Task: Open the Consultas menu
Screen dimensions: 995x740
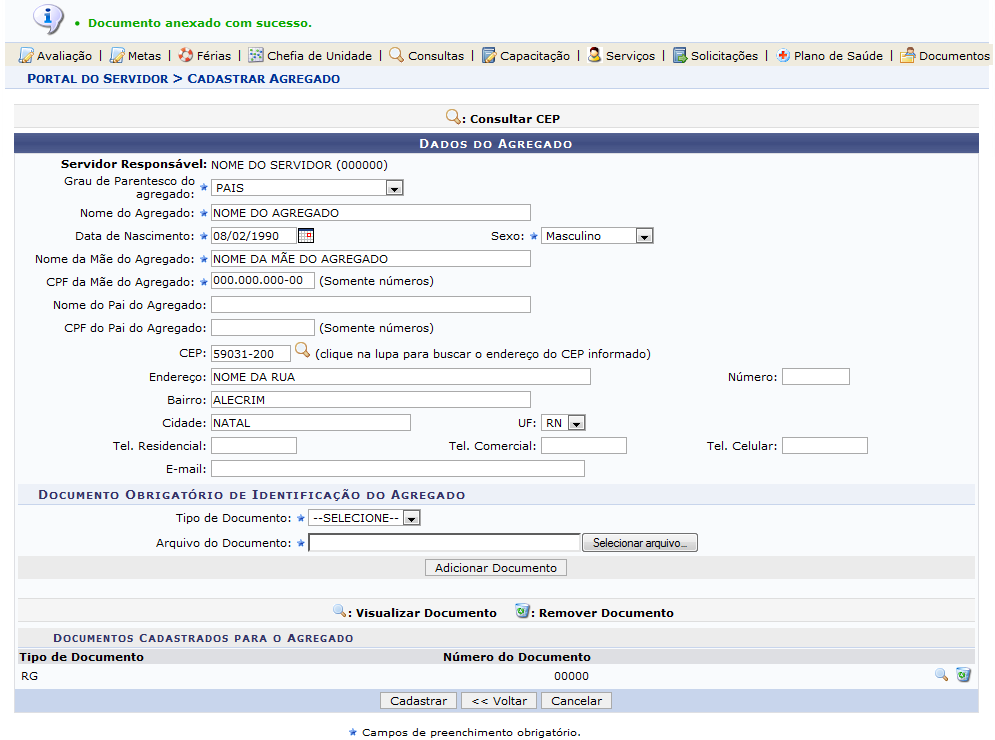Action: coord(427,56)
